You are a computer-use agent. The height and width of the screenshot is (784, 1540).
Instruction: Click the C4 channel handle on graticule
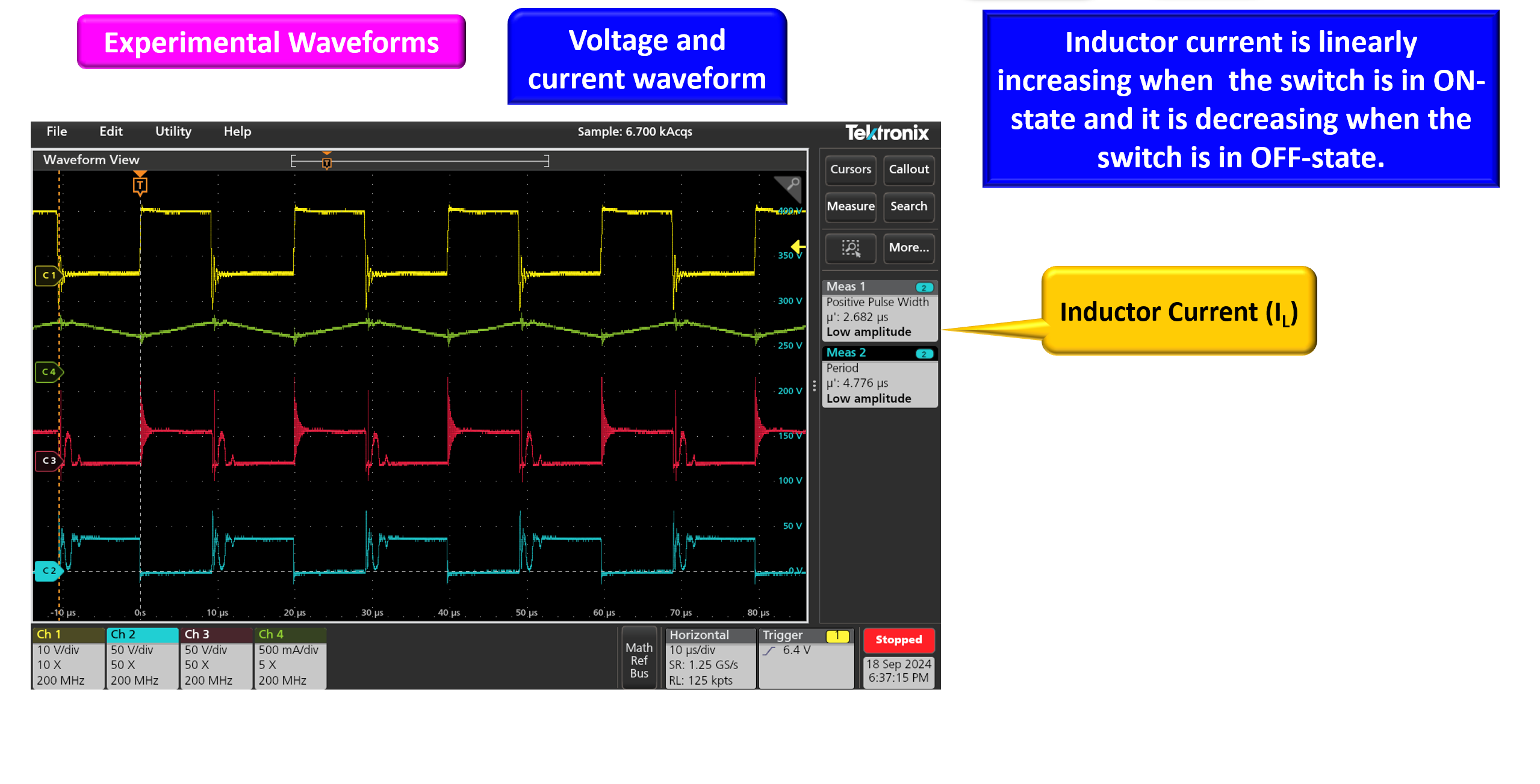(x=49, y=372)
